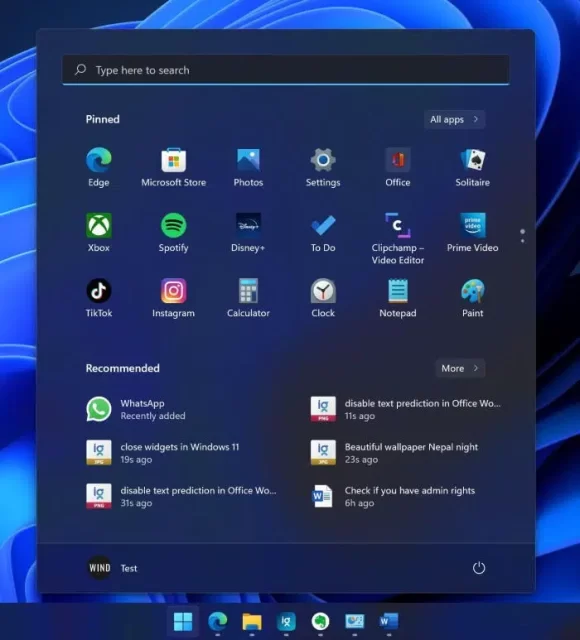This screenshot has height=640, width=580.
Task: Open the Edge pinned app
Action: click(99, 167)
